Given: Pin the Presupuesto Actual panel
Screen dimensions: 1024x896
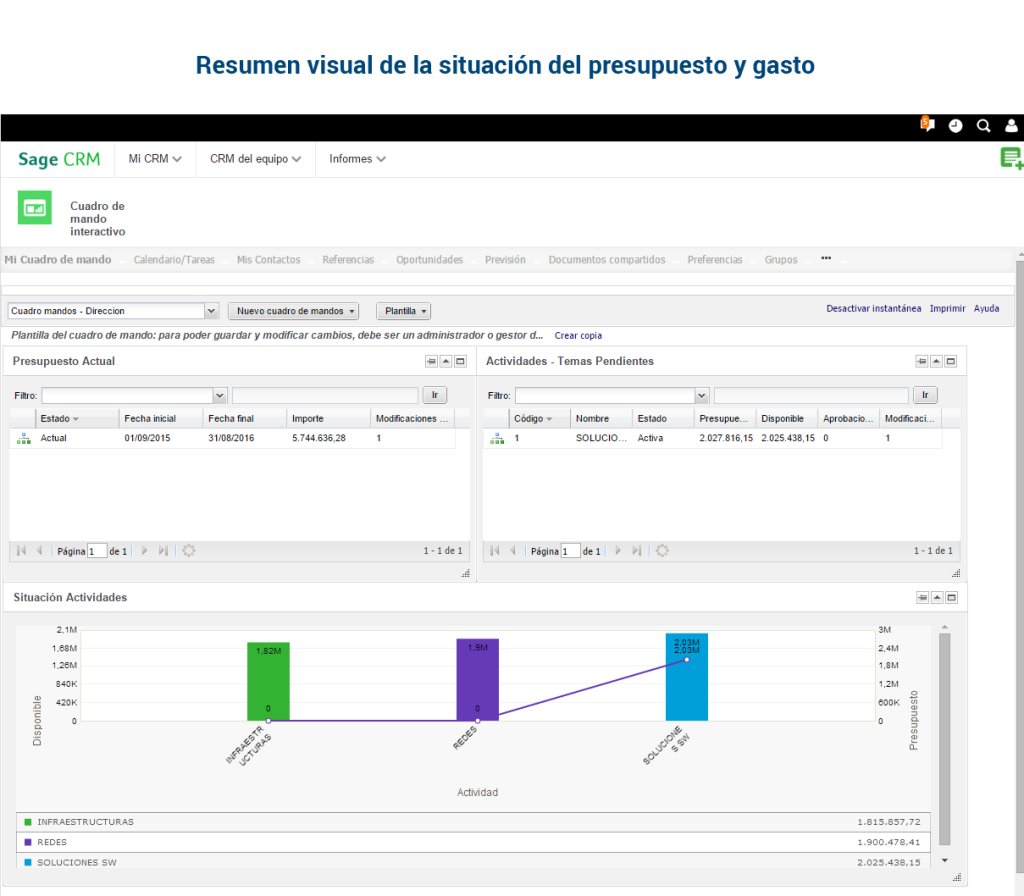Looking at the screenshot, I should pyautogui.click(x=431, y=361).
